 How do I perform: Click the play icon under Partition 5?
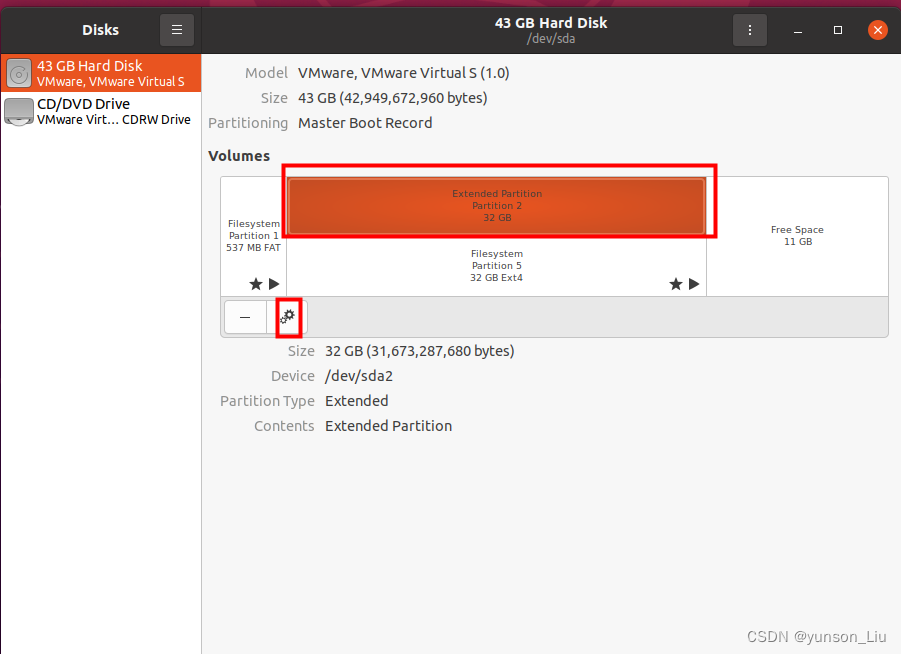[694, 283]
